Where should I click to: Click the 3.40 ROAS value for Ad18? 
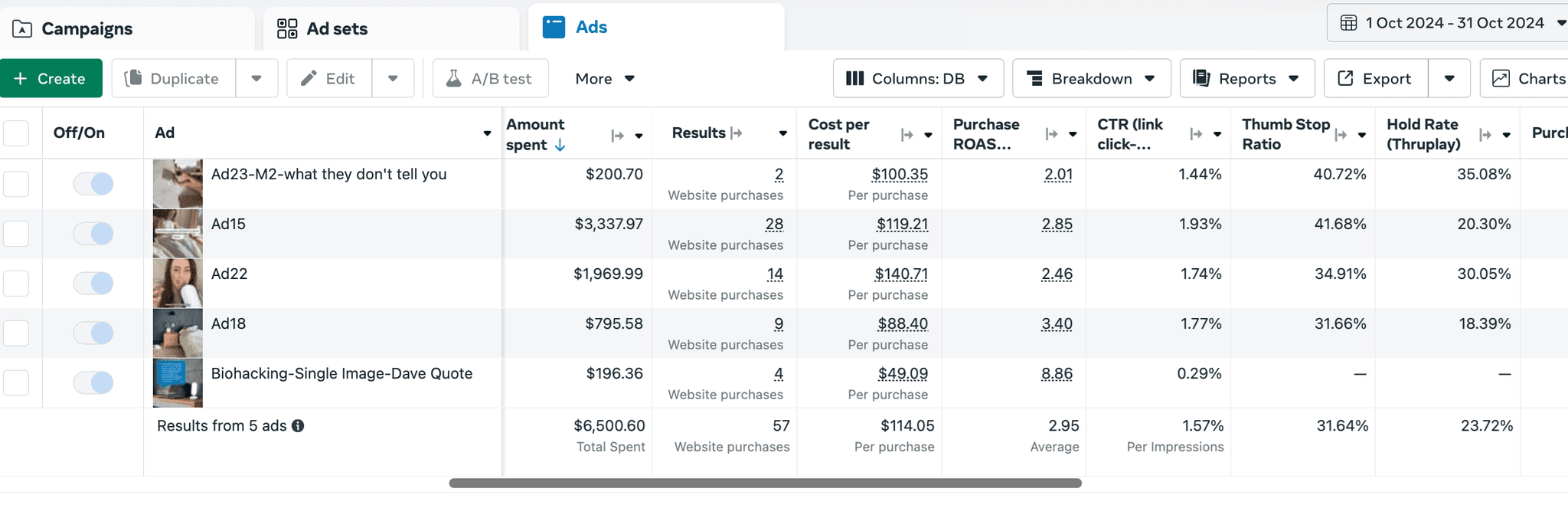[1057, 324]
